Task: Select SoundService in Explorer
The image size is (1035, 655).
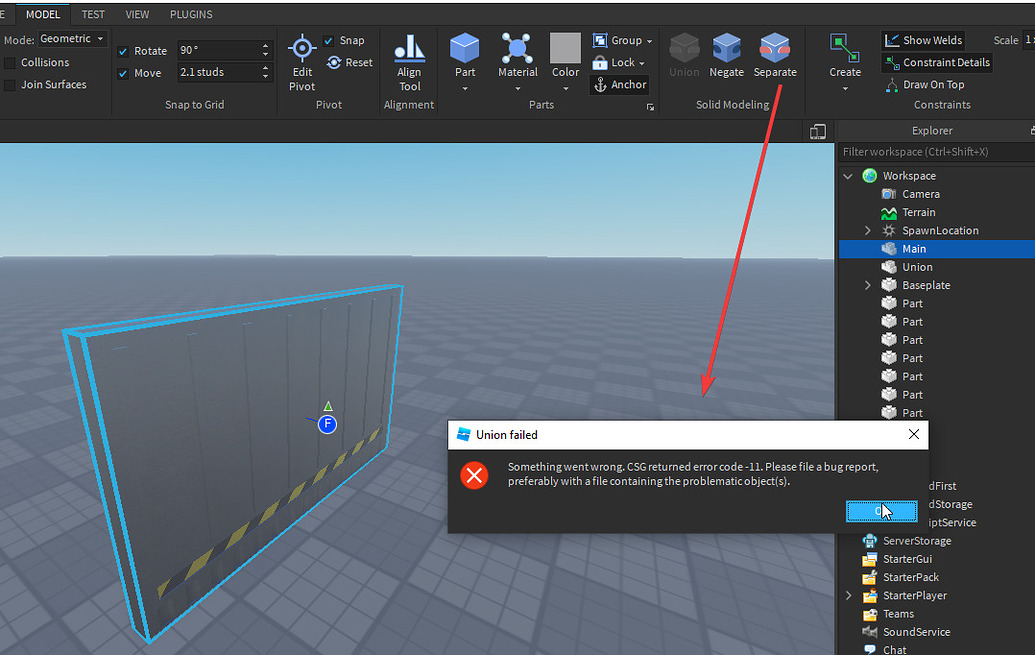Action: click(916, 632)
